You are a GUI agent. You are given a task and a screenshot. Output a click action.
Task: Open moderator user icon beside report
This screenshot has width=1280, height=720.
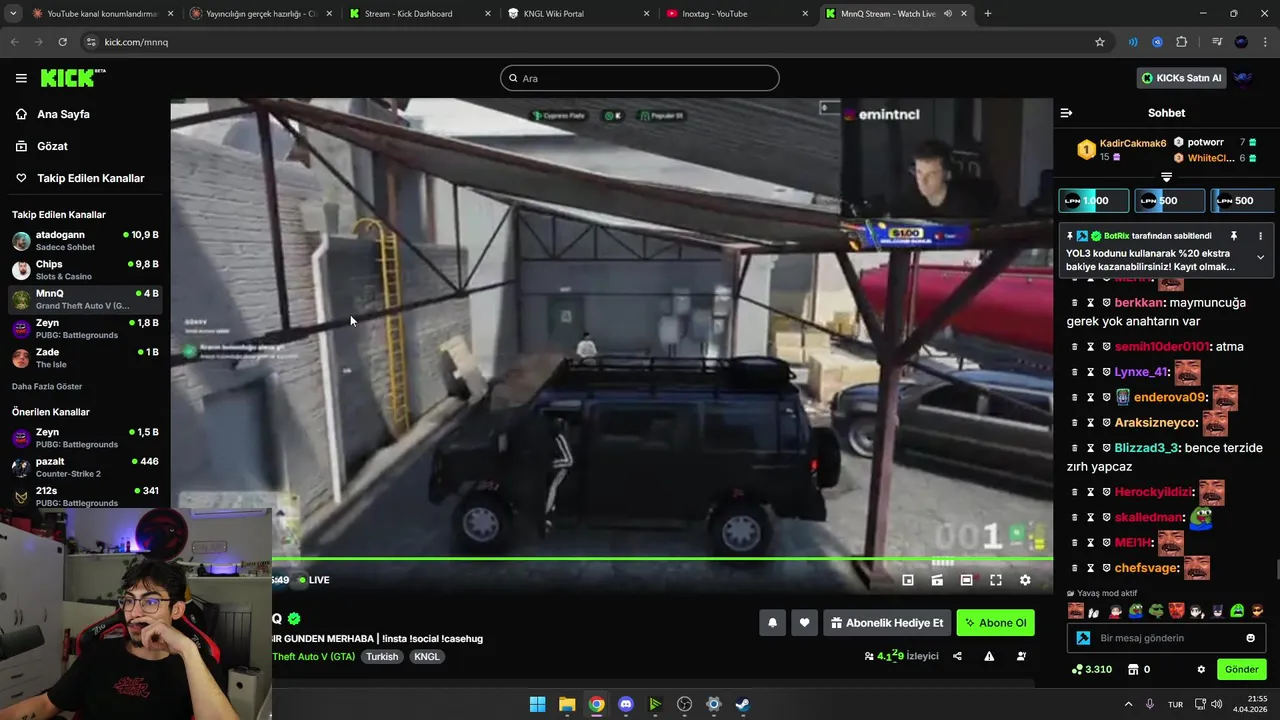(1021, 657)
